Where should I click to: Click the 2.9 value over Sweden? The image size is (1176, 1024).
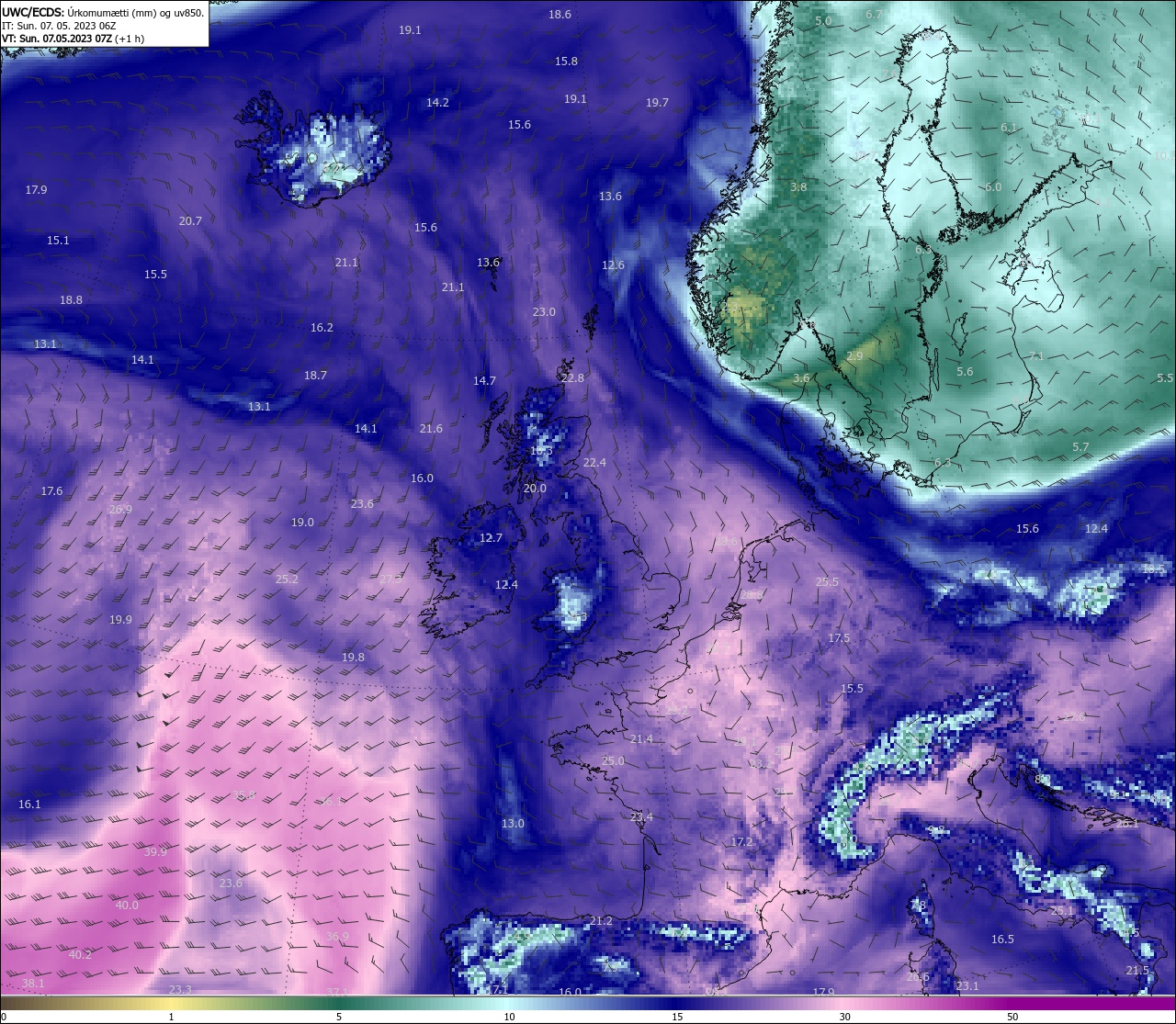(x=854, y=356)
